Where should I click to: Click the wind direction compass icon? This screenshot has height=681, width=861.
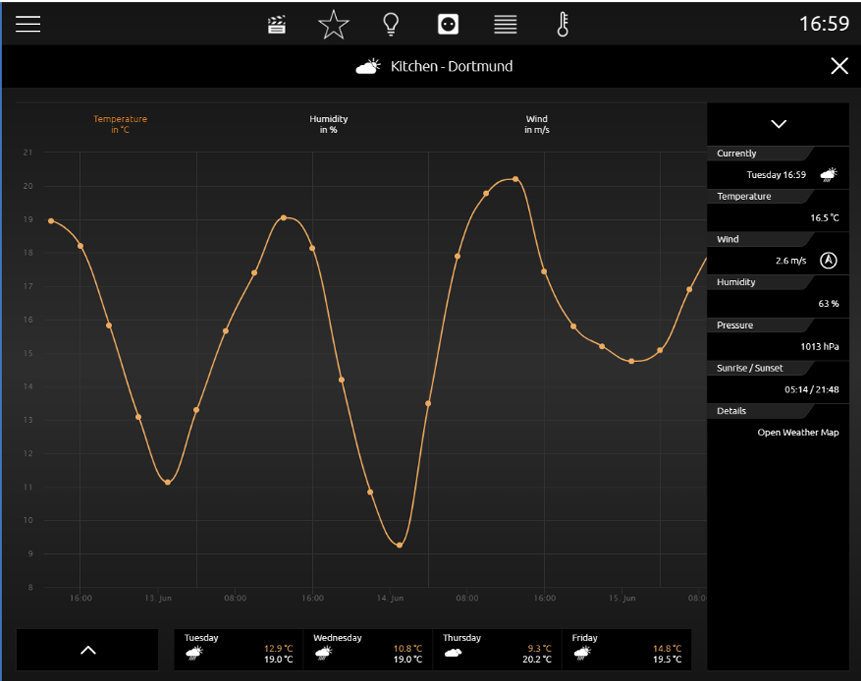pos(828,260)
